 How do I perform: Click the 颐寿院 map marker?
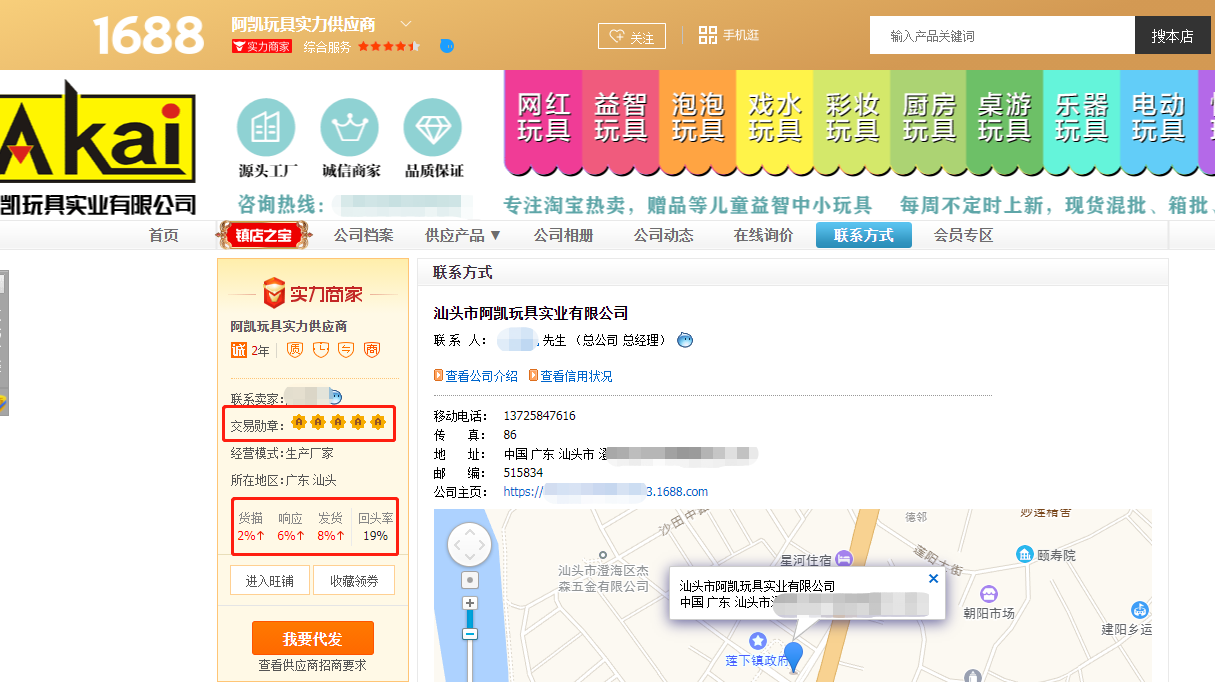(x=1024, y=554)
